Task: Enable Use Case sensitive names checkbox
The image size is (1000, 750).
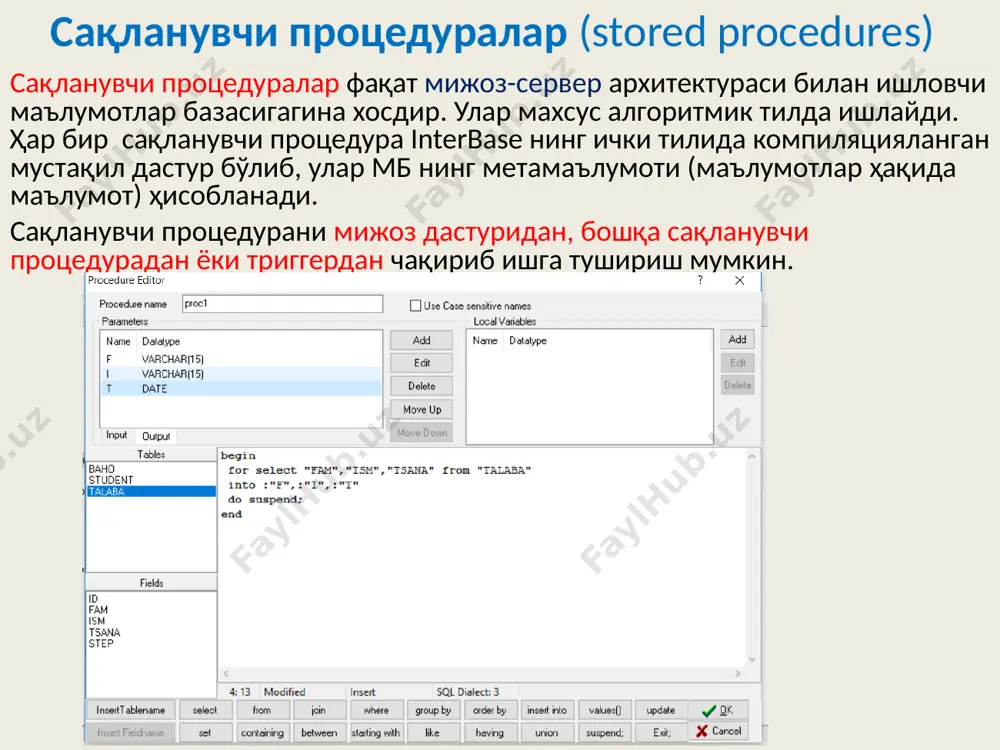Action: pyautogui.click(x=416, y=306)
